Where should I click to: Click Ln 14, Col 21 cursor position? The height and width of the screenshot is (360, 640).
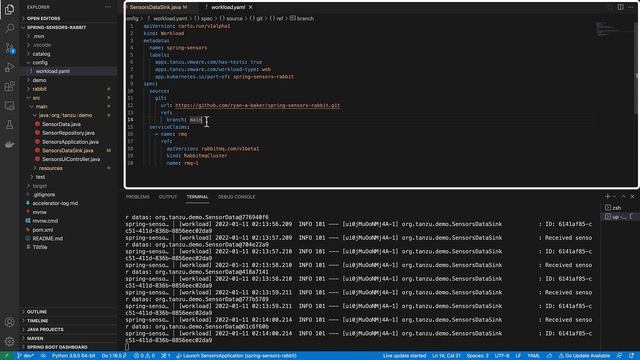(446, 356)
